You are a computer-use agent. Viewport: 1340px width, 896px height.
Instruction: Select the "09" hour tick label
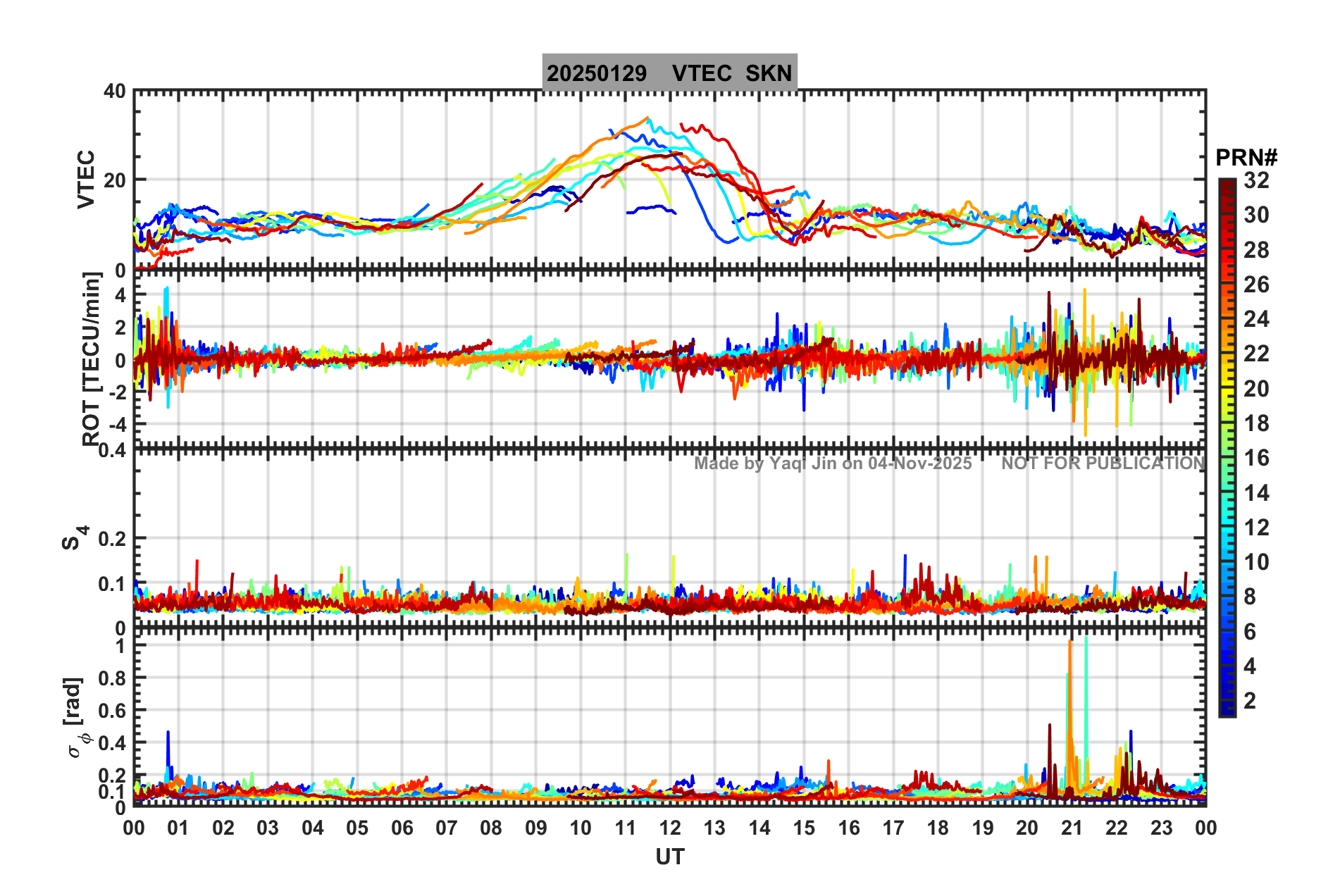[x=535, y=828]
